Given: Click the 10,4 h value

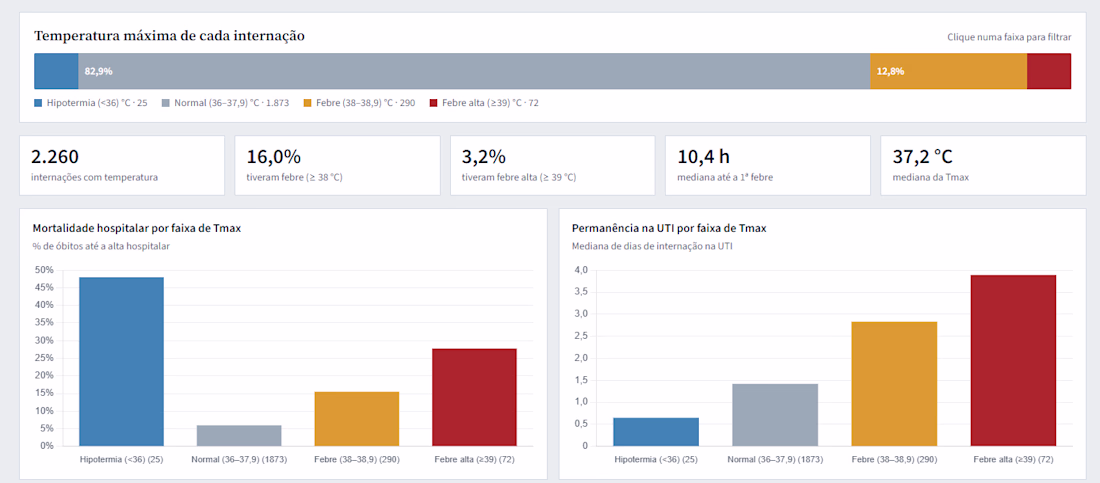Looking at the screenshot, I should (704, 157).
